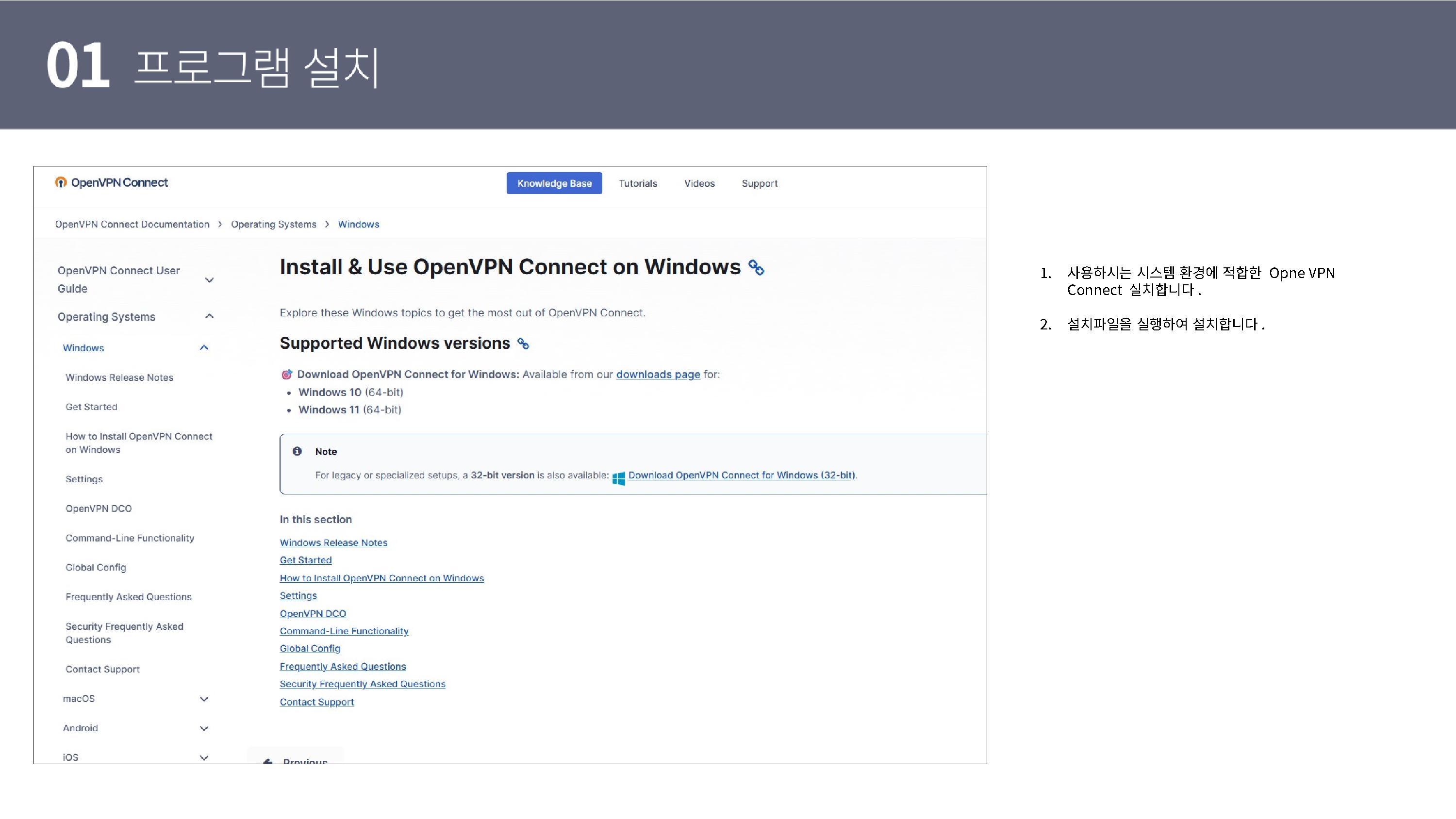1456x819 pixels.
Task: Copy anchor link beside Supported Windows versions
Action: [x=523, y=344]
